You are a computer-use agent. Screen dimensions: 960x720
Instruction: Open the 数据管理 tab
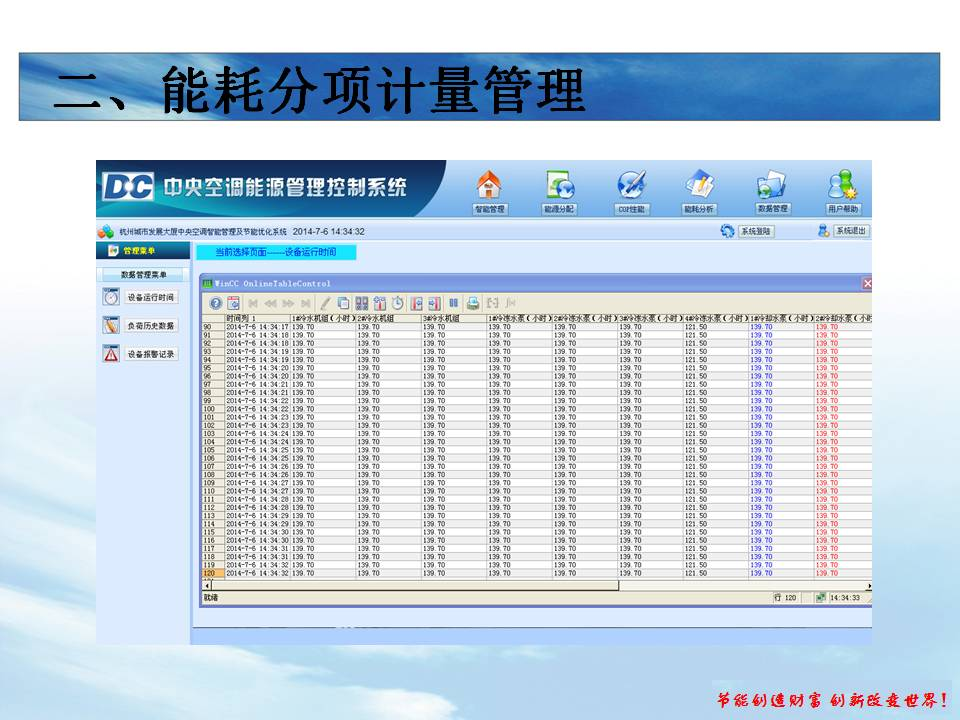(772, 191)
